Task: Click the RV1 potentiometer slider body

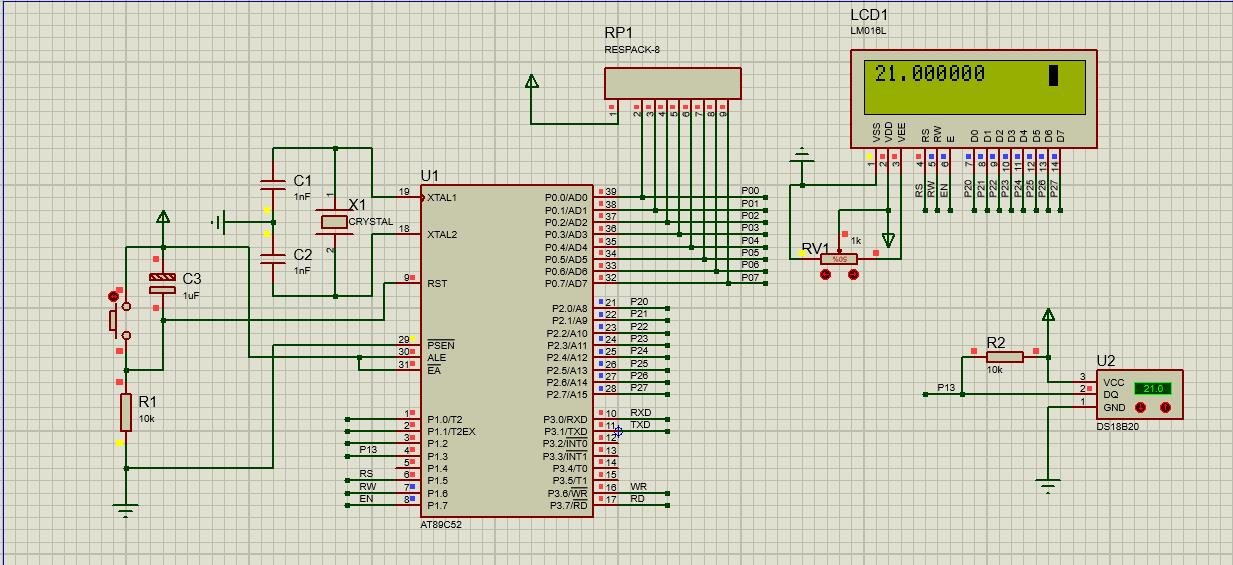Action: pos(839,259)
